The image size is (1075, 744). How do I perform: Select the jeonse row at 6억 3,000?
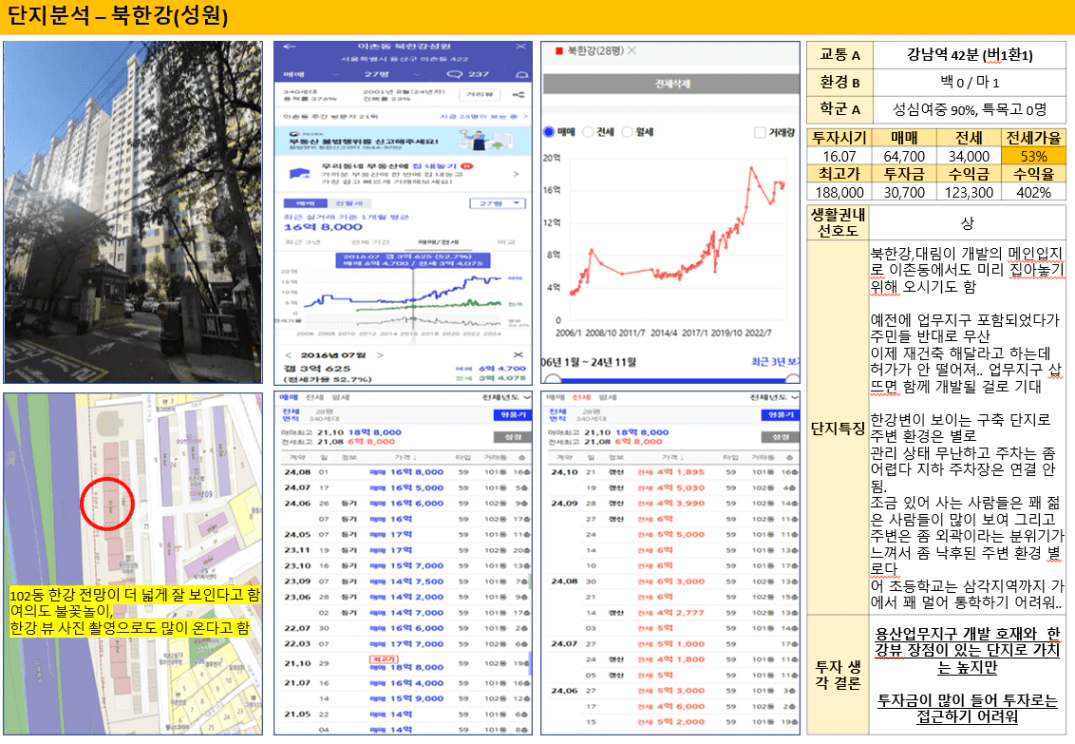point(673,581)
